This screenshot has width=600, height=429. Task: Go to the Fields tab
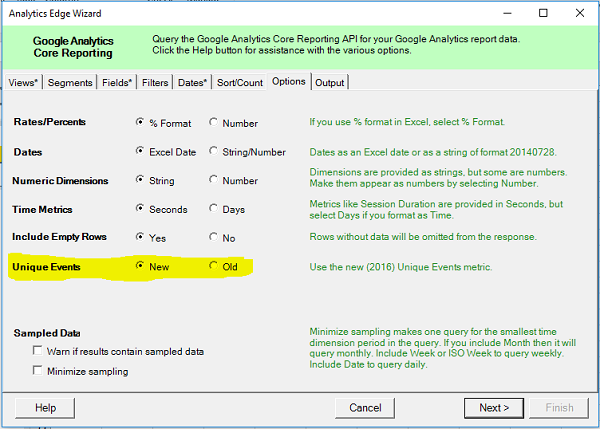(x=117, y=82)
